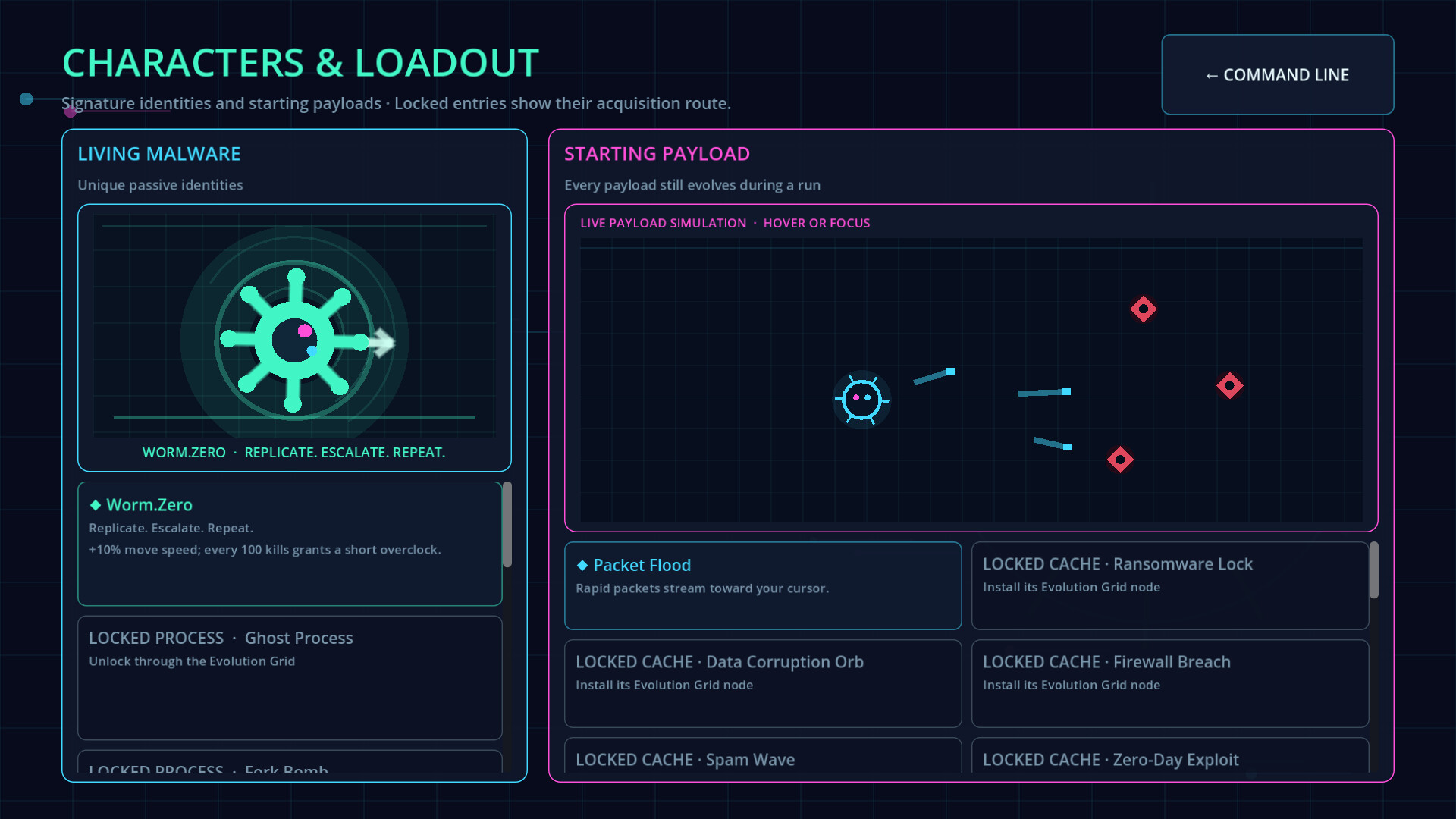The height and width of the screenshot is (819, 1456).
Task: Click the 'Hover or Focus' hint label
Action: point(817,223)
